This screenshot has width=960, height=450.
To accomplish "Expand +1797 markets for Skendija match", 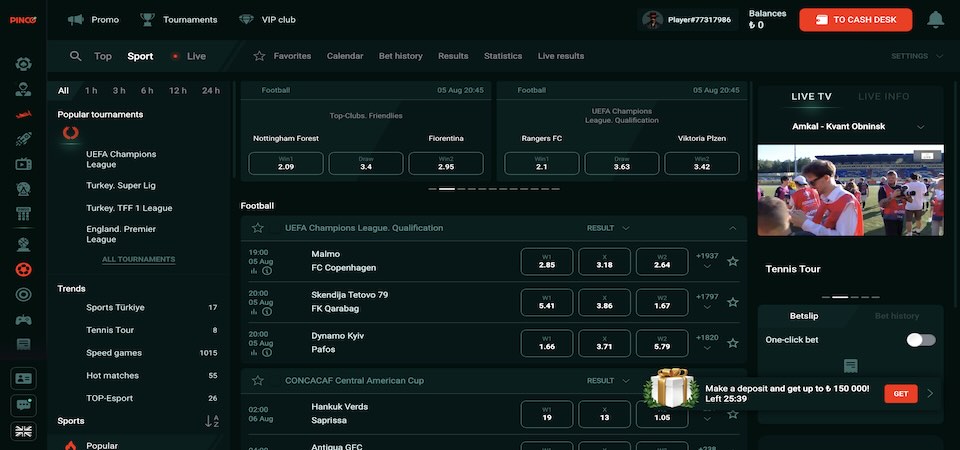I will (x=707, y=301).
